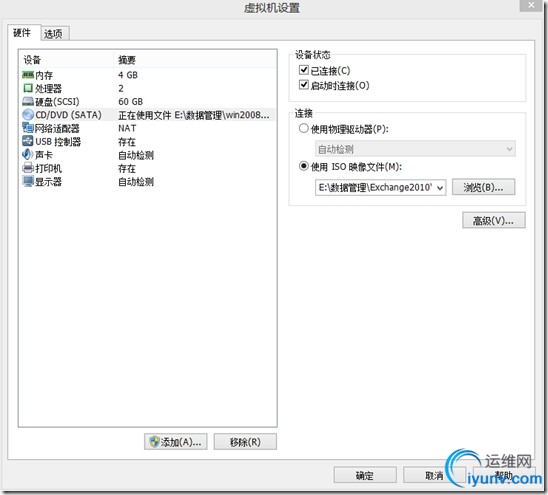Click the 取消 button

tap(434, 475)
